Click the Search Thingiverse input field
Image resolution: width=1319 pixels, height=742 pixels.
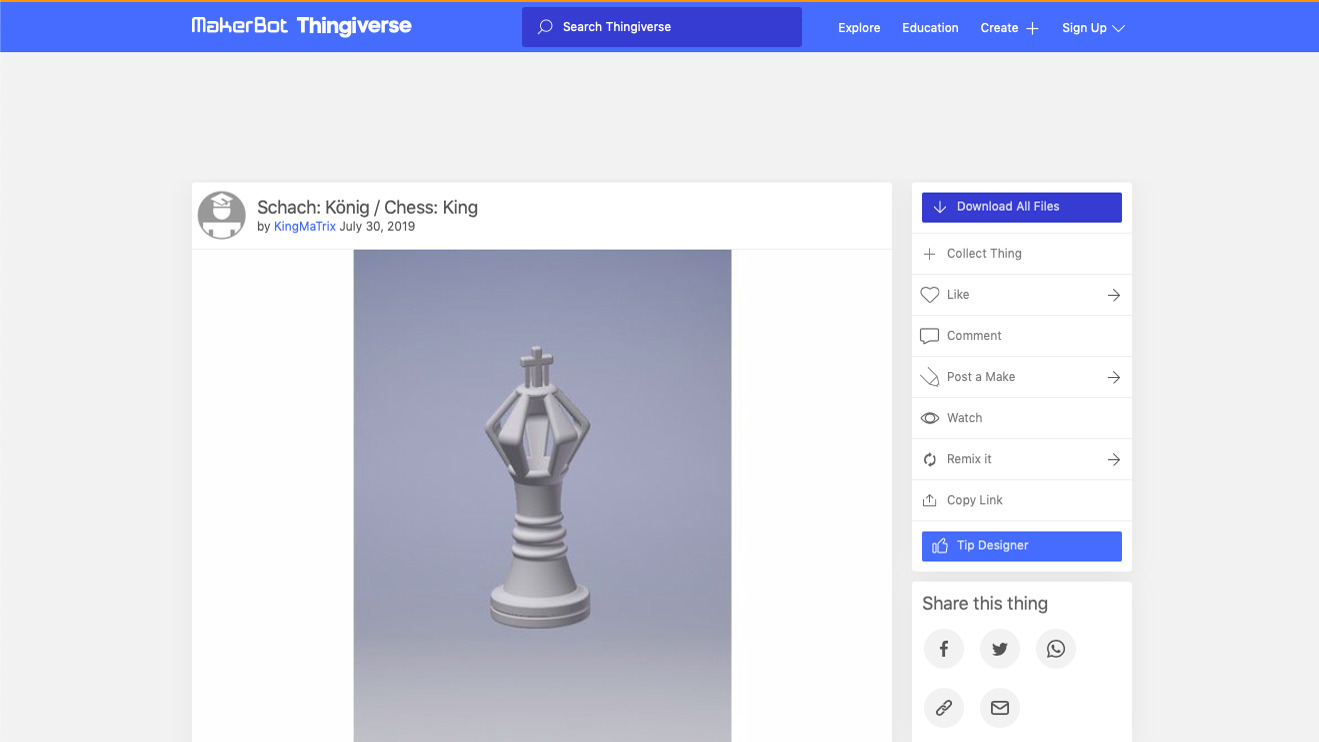coord(662,27)
